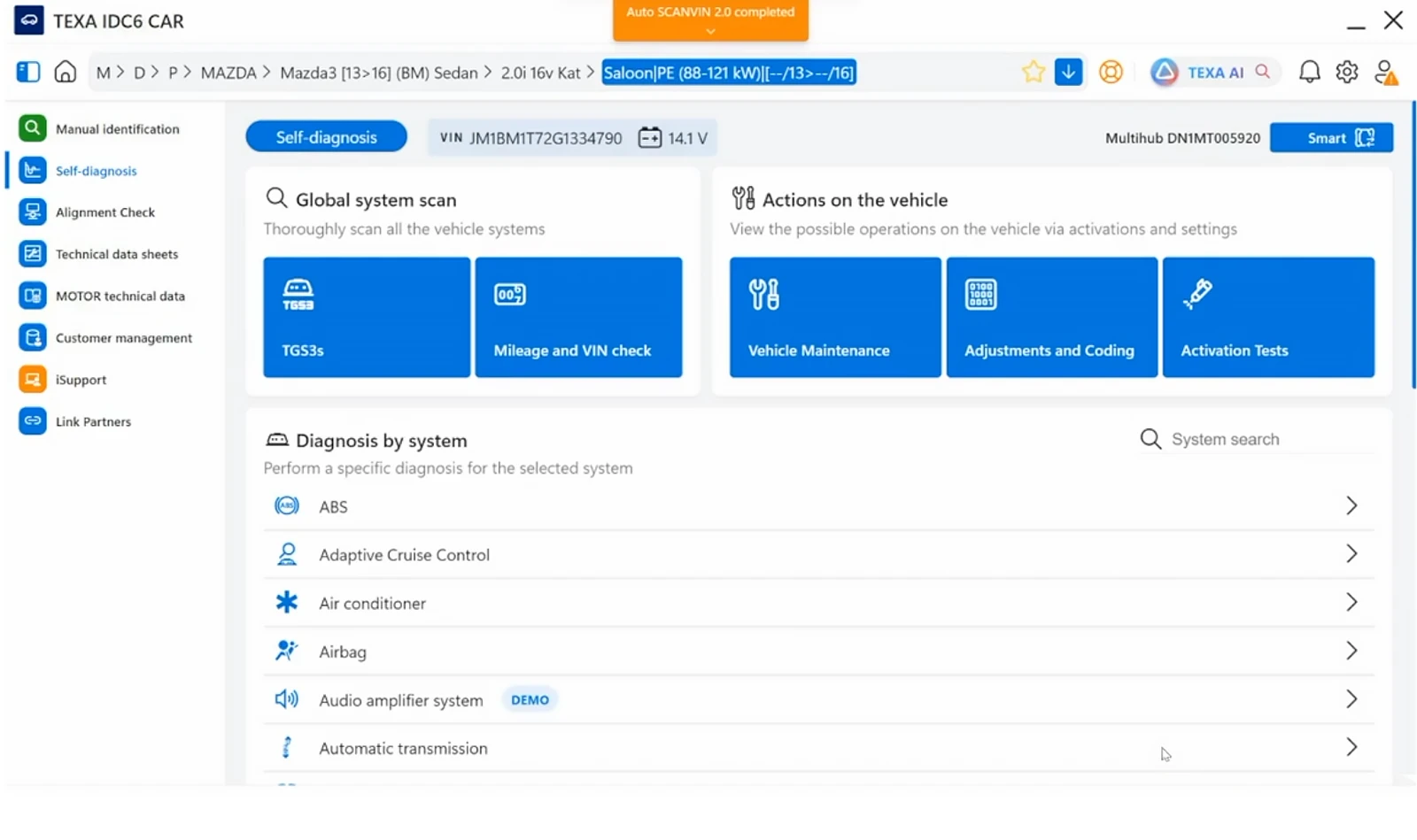Expand the ABS system row chevron
1417x840 pixels.
[x=1351, y=506]
